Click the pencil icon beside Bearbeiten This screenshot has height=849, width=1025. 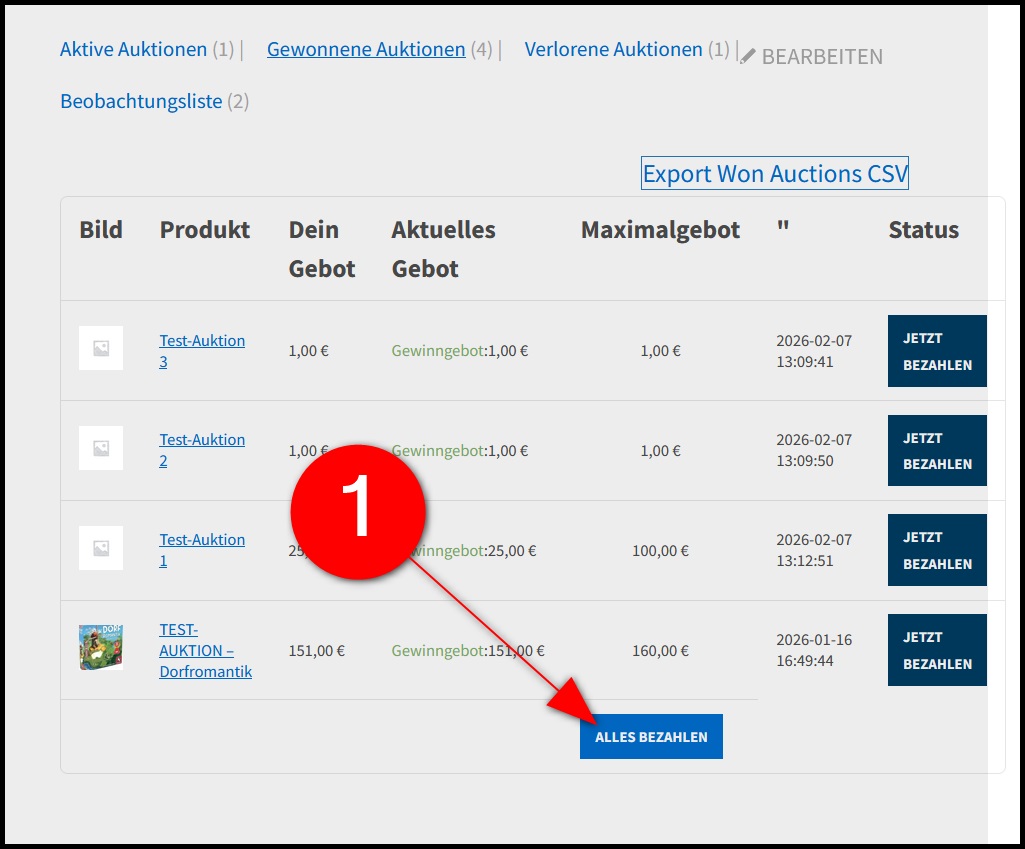748,57
